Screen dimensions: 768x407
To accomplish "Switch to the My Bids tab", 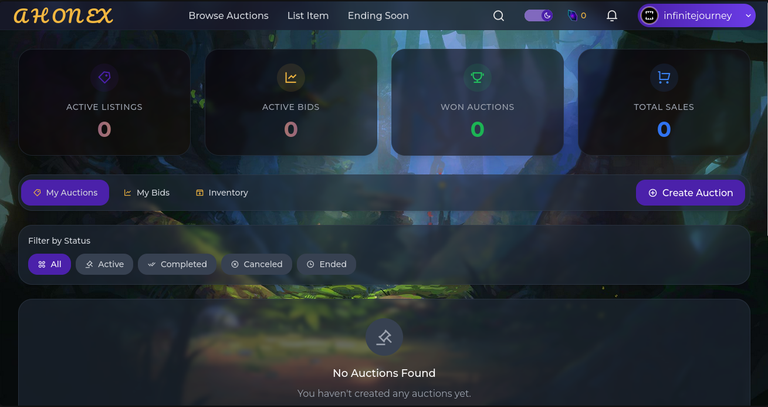I will click(x=146, y=193).
